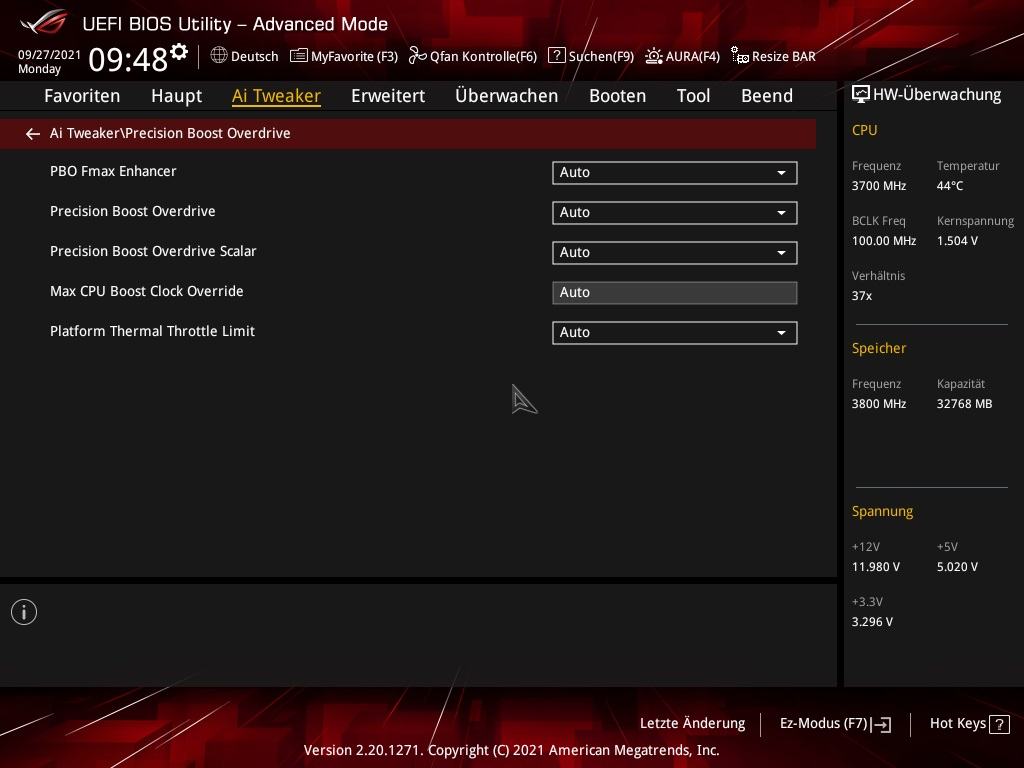Click the Resize BAR button
The width and height of the screenshot is (1024, 768).
[x=774, y=56]
